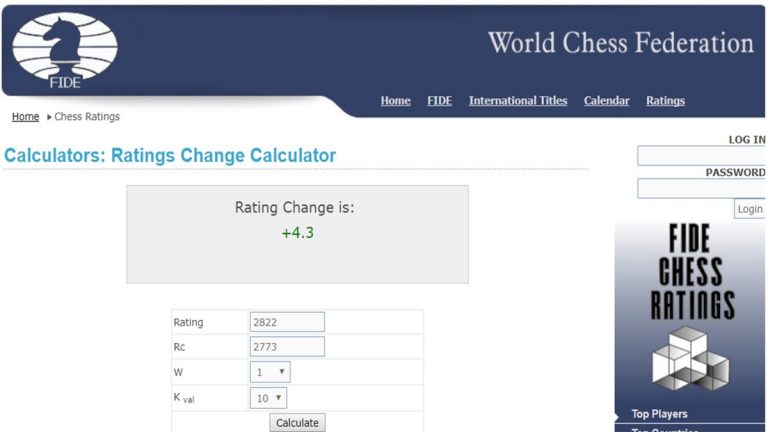768x432 pixels.
Task: Expand the W result dropdown
Action: pyautogui.click(x=270, y=372)
